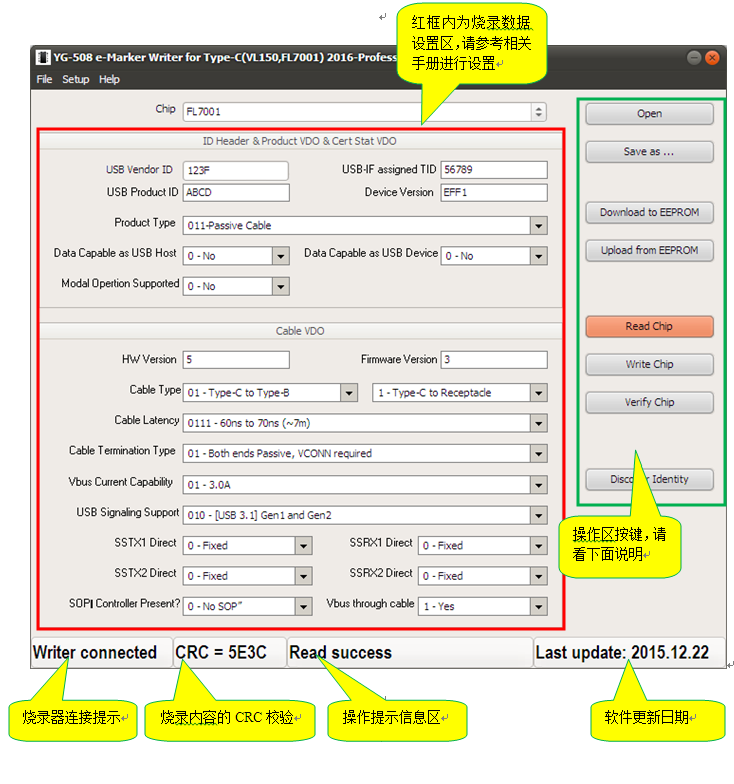
Task: Expand the Product Type dropdown
Action: [x=539, y=226]
